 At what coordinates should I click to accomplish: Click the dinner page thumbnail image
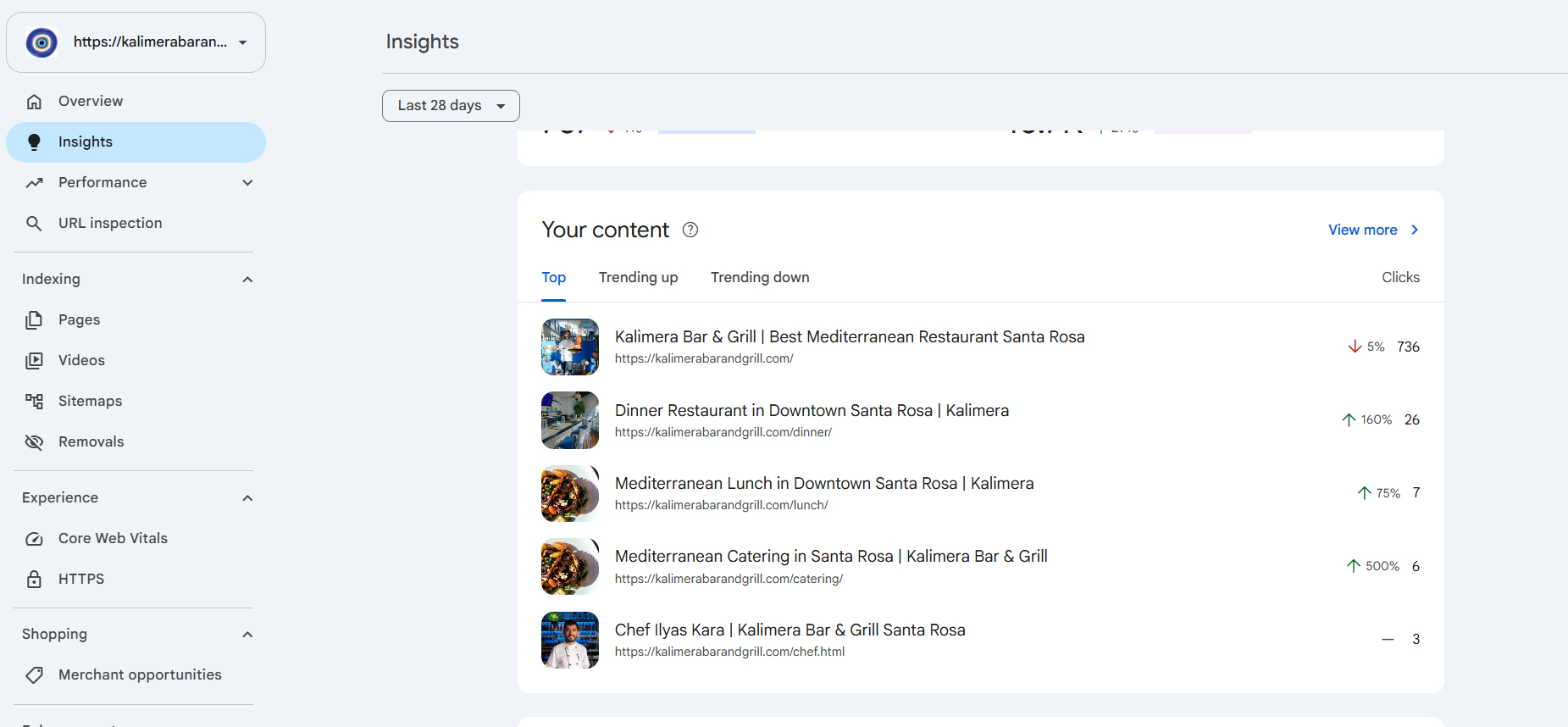tap(570, 419)
